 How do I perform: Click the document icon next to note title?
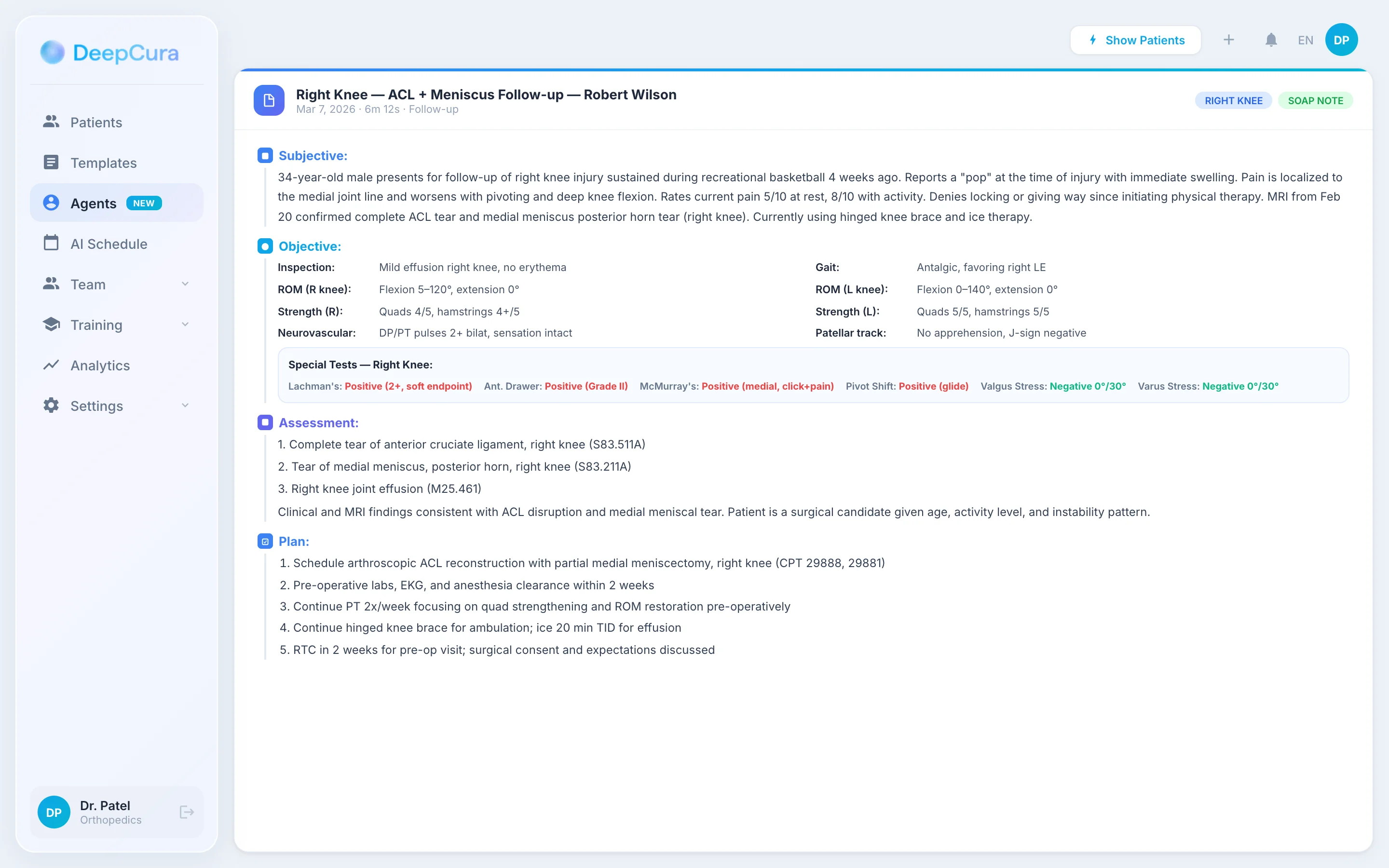tap(269, 100)
